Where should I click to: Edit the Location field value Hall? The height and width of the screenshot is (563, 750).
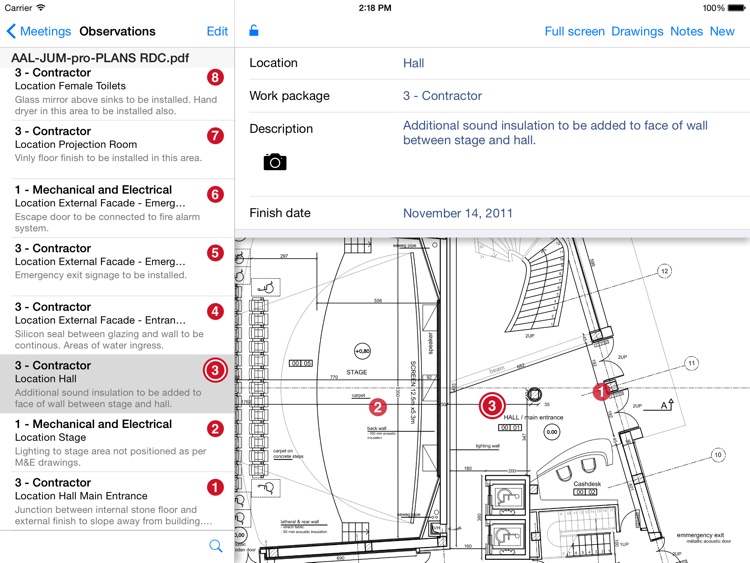413,63
